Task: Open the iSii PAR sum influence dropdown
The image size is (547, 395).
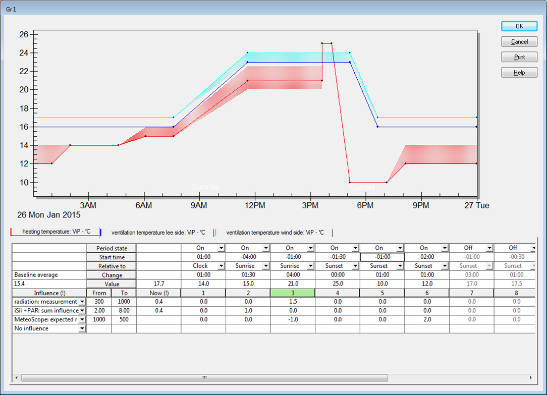Action: coord(82,311)
